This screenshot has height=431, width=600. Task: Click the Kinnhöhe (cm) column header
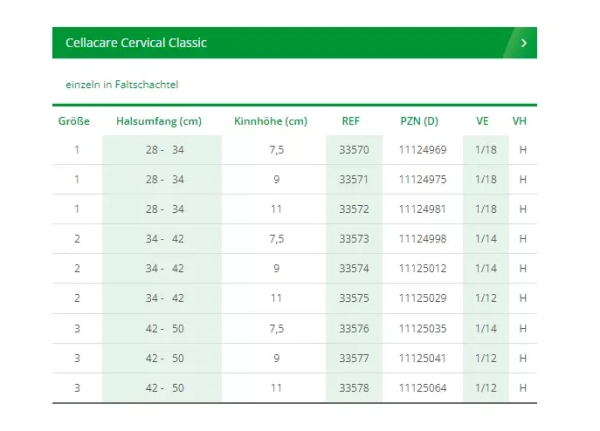270,121
